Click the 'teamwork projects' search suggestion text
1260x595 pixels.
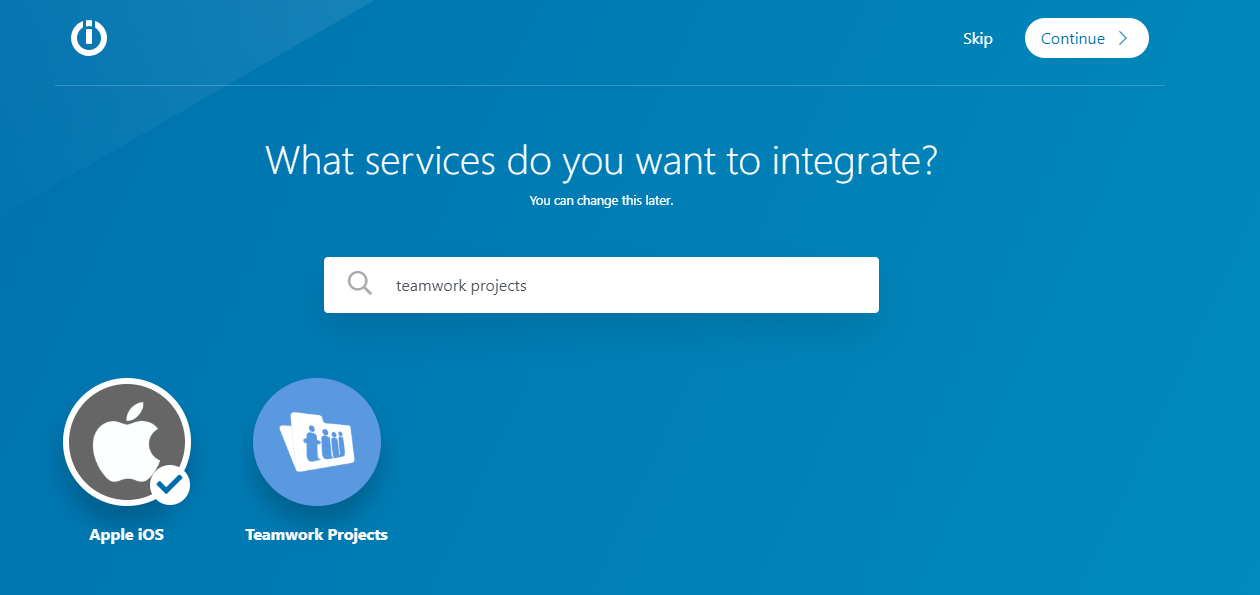click(461, 285)
